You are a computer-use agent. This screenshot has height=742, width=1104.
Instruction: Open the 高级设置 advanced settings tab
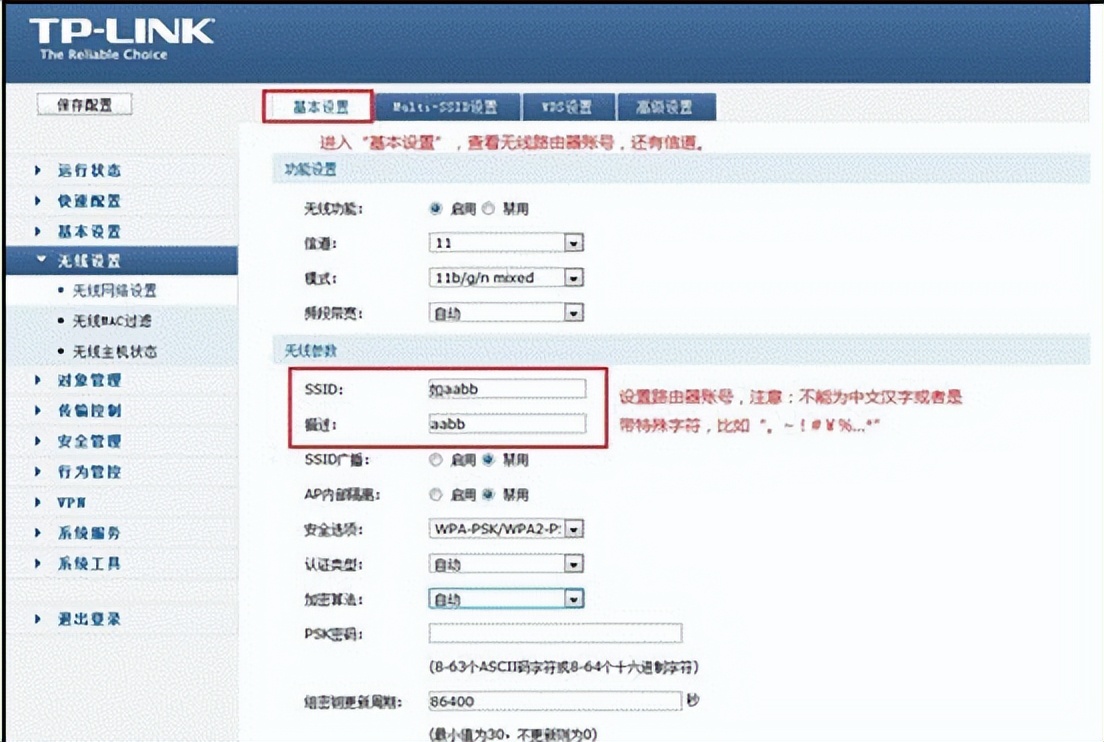(x=666, y=105)
